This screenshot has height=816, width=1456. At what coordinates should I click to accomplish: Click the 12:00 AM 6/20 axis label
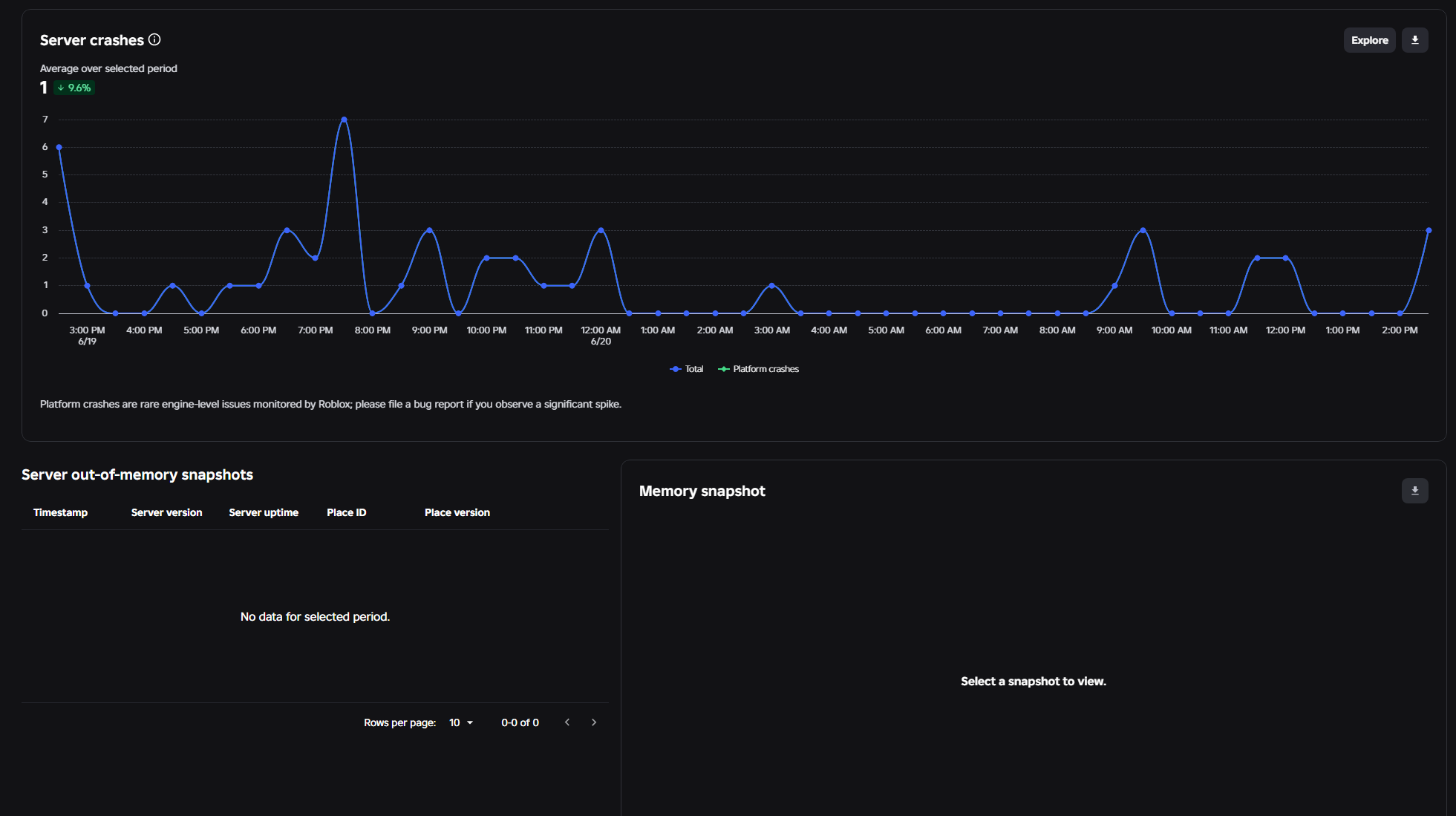[601, 336]
